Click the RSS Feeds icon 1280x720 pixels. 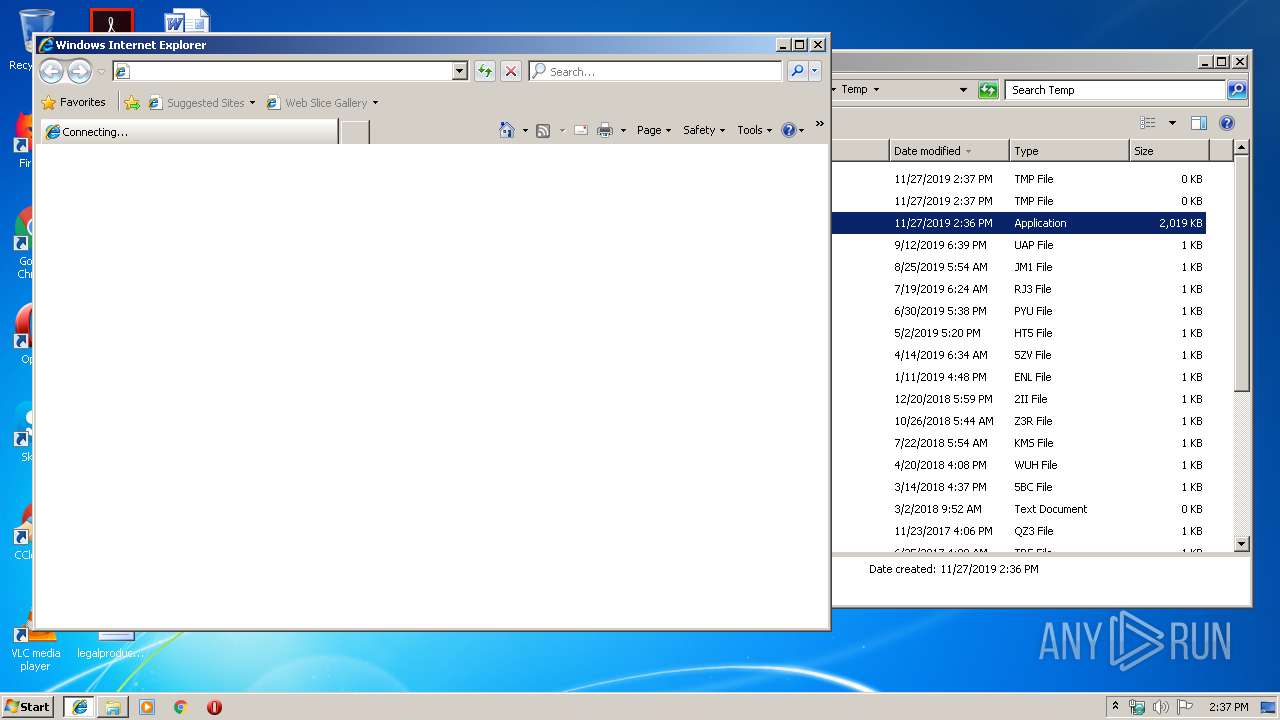tap(543, 130)
